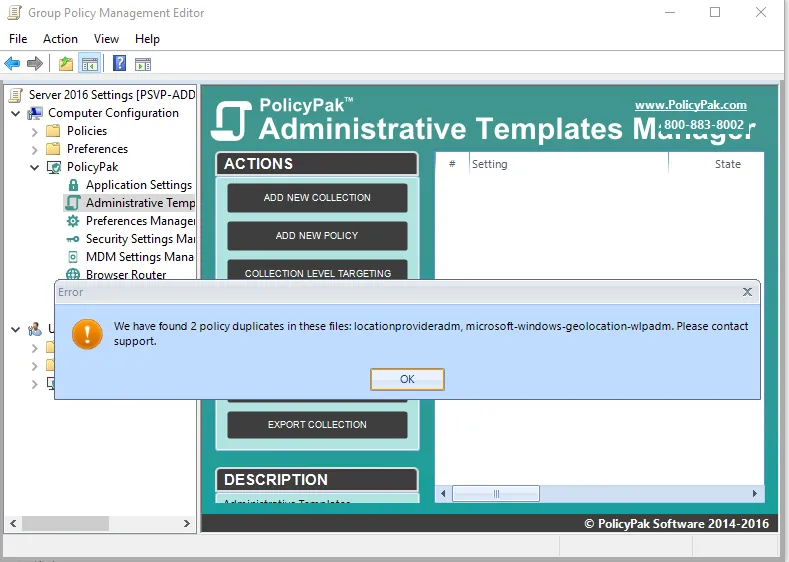
Task: Click the Add New Collection button
Action: 317,198
